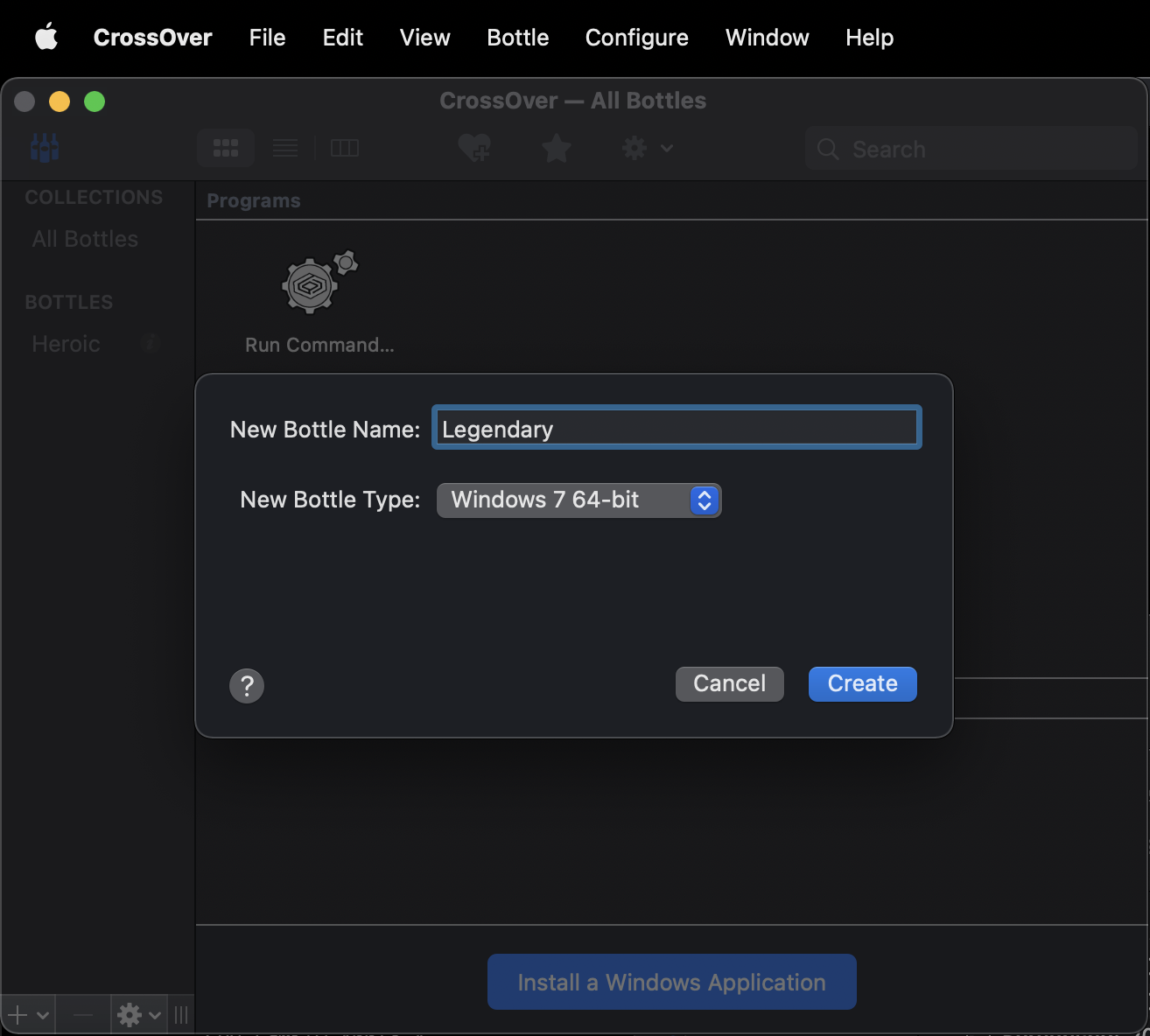Click the bottles icon in the toolbar
The height and width of the screenshot is (1036, 1150).
pos(45,148)
